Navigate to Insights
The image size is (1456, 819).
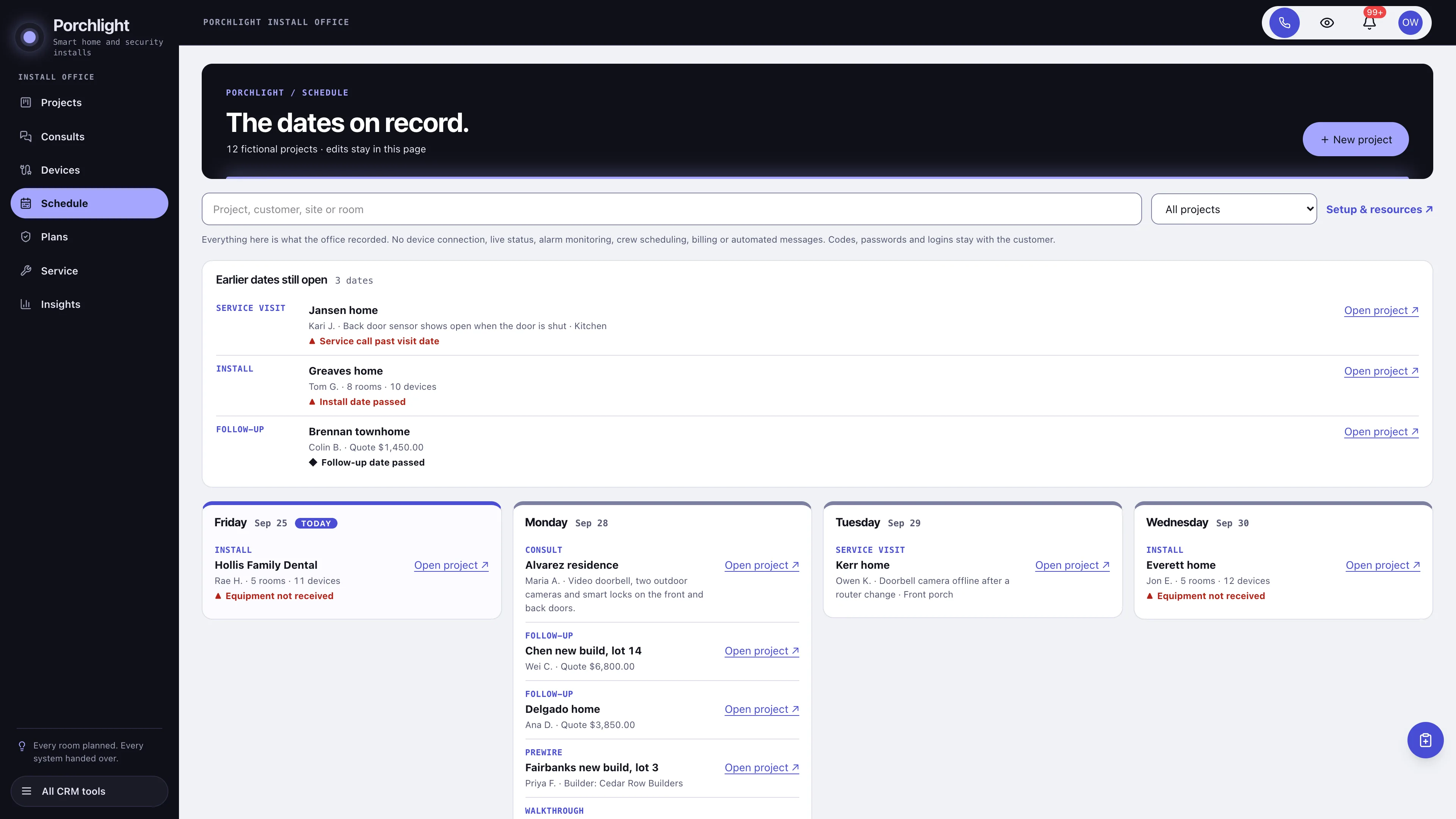point(89,304)
